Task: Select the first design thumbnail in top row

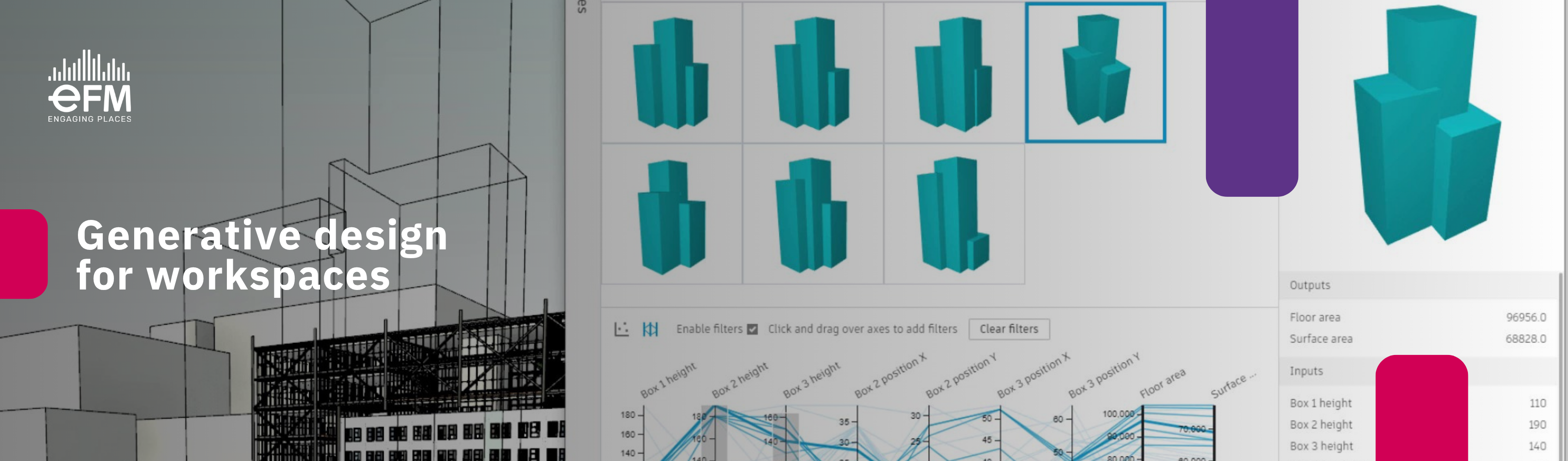Action: click(x=671, y=73)
